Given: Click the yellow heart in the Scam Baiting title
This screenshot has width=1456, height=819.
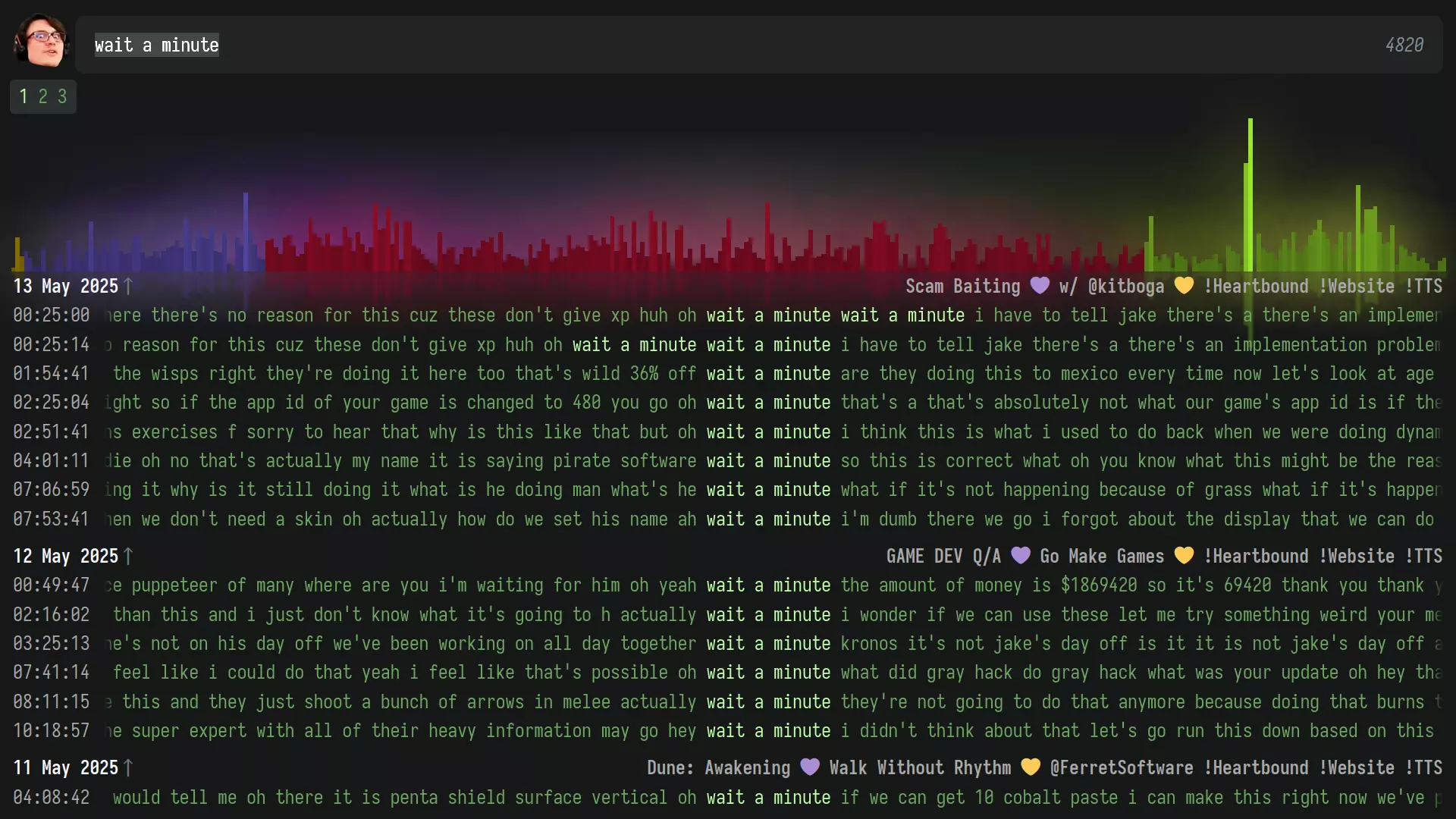Looking at the screenshot, I should (x=1184, y=285).
